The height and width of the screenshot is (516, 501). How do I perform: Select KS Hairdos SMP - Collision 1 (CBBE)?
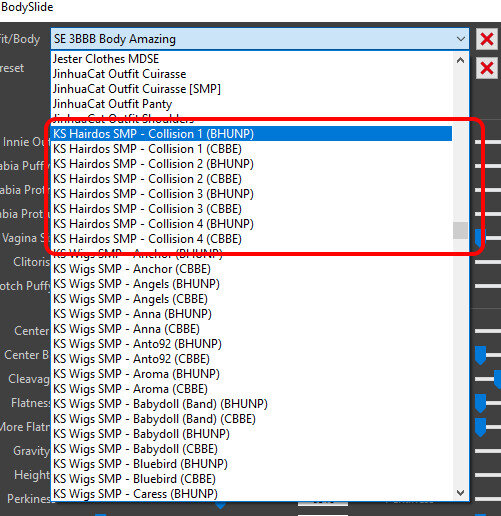click(x=252, y=149)
